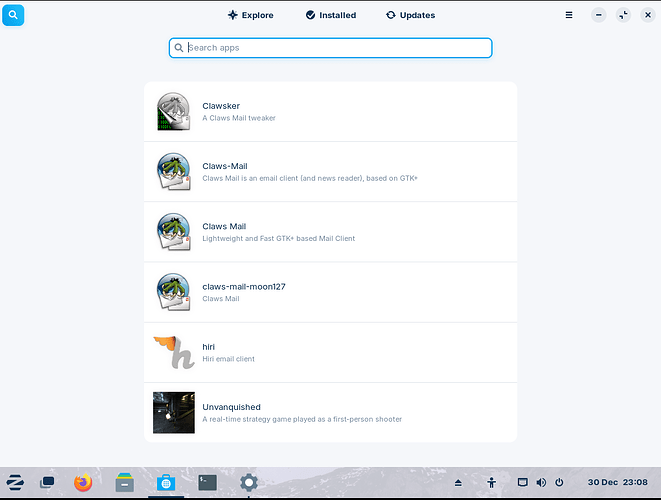Select description 'email client (and news reader)'
Screen dimensions: 661x500
click(x=311, y=178)
